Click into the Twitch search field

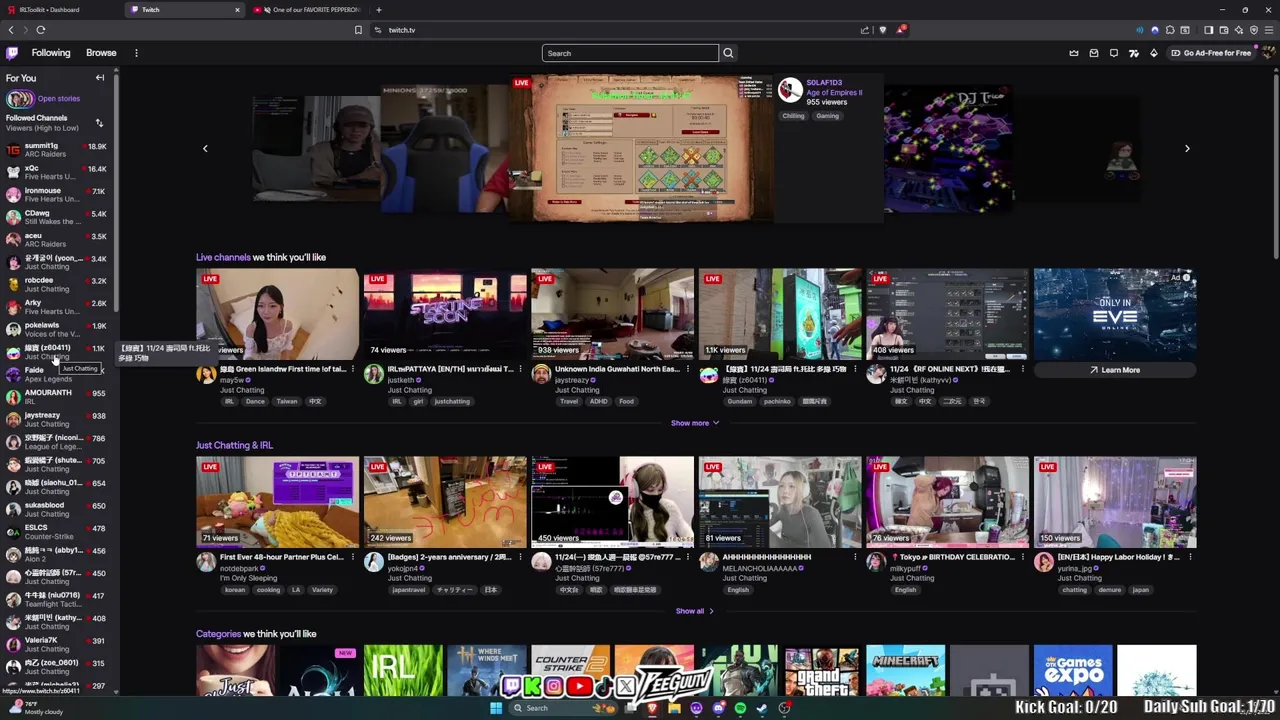click(x=630, y=53)
